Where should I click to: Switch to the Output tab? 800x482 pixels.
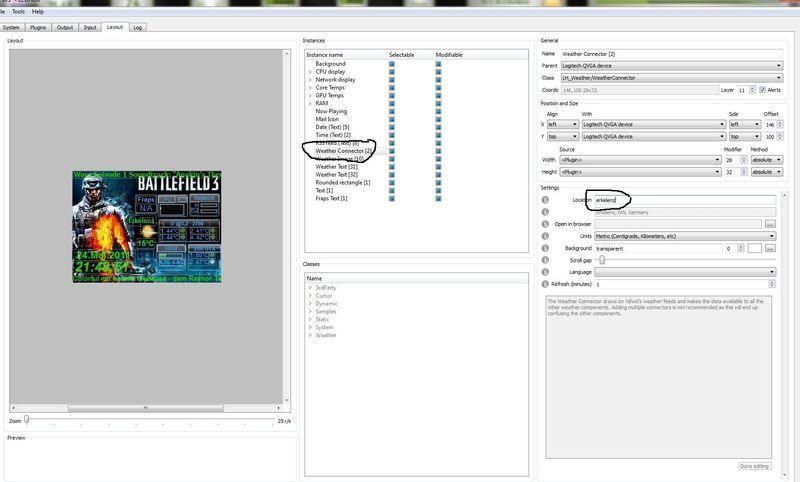tap(65, 28)
